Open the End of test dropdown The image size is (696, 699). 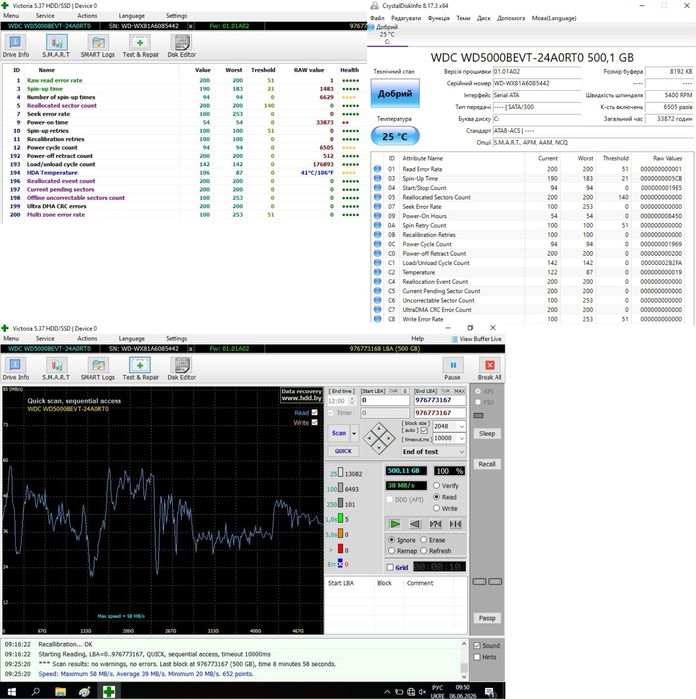(x=433, y=452)
